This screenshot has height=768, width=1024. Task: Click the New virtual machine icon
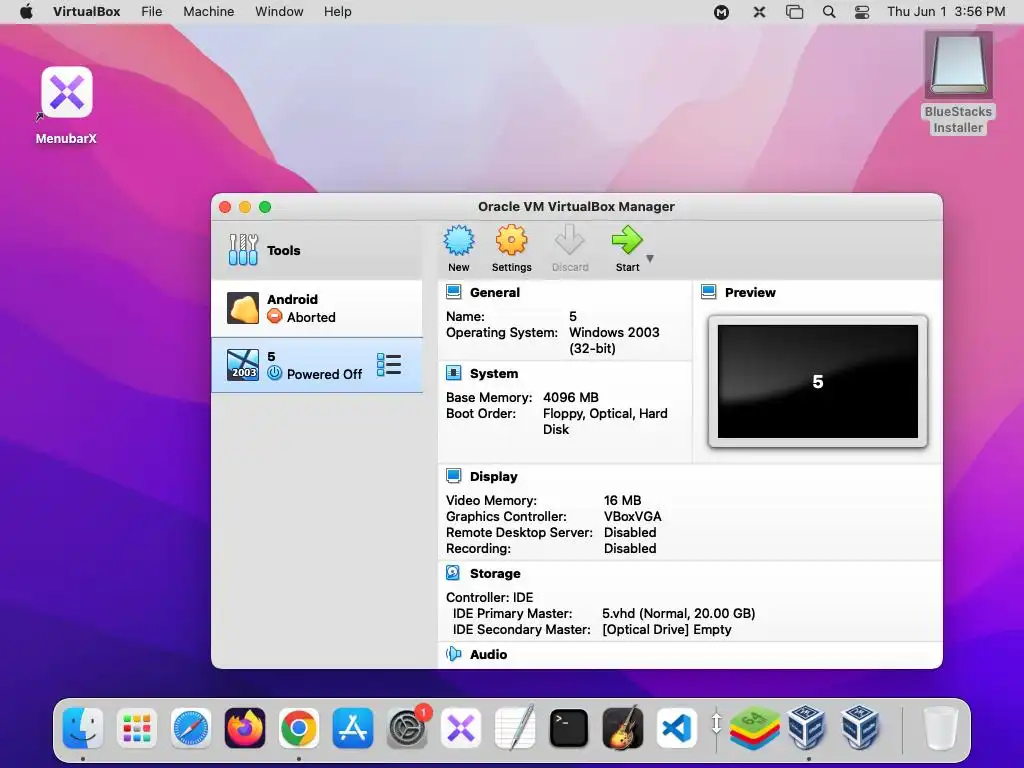click(x=459, y=240)
